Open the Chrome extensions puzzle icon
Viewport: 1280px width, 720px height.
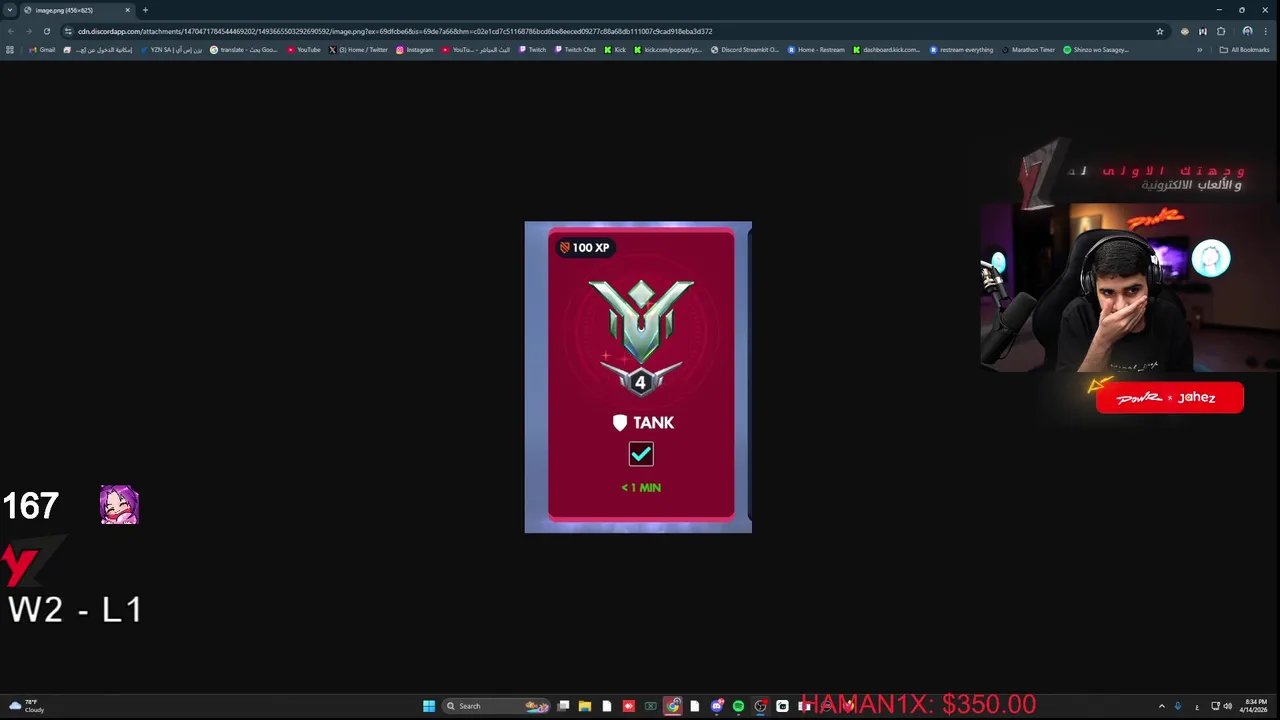[x=1221, y=31]
